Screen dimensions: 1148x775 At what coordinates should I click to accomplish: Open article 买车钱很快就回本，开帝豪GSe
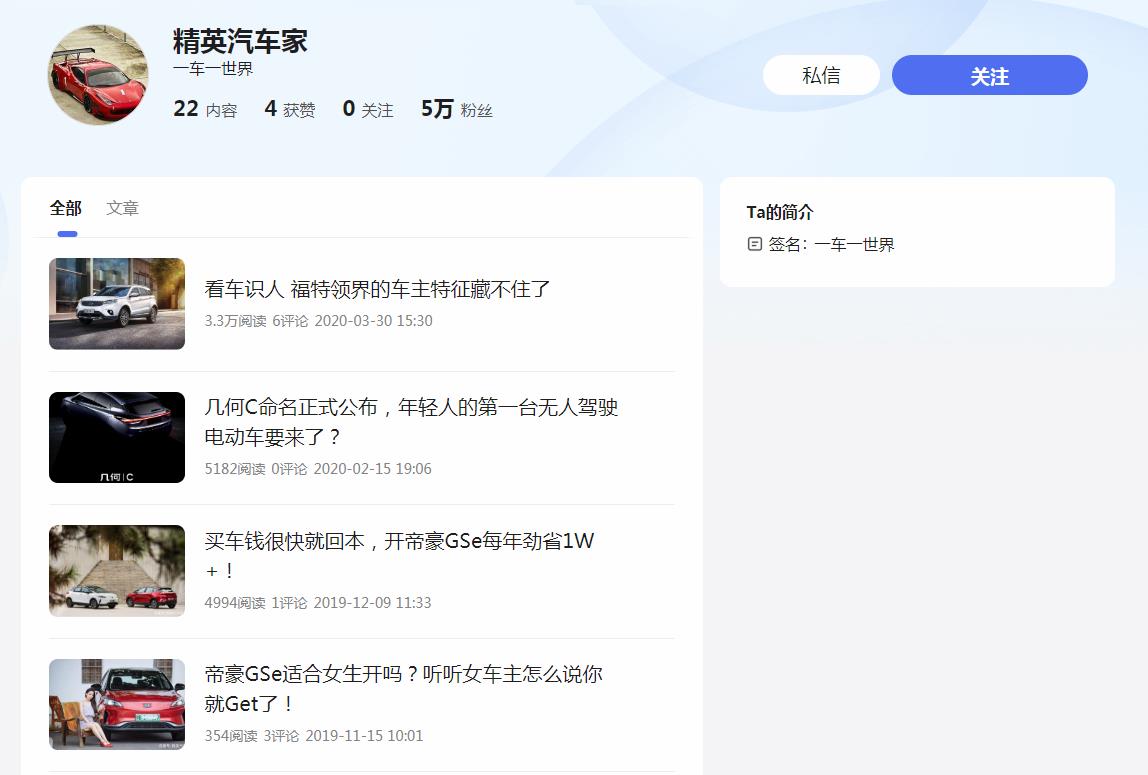click(399, 555)
